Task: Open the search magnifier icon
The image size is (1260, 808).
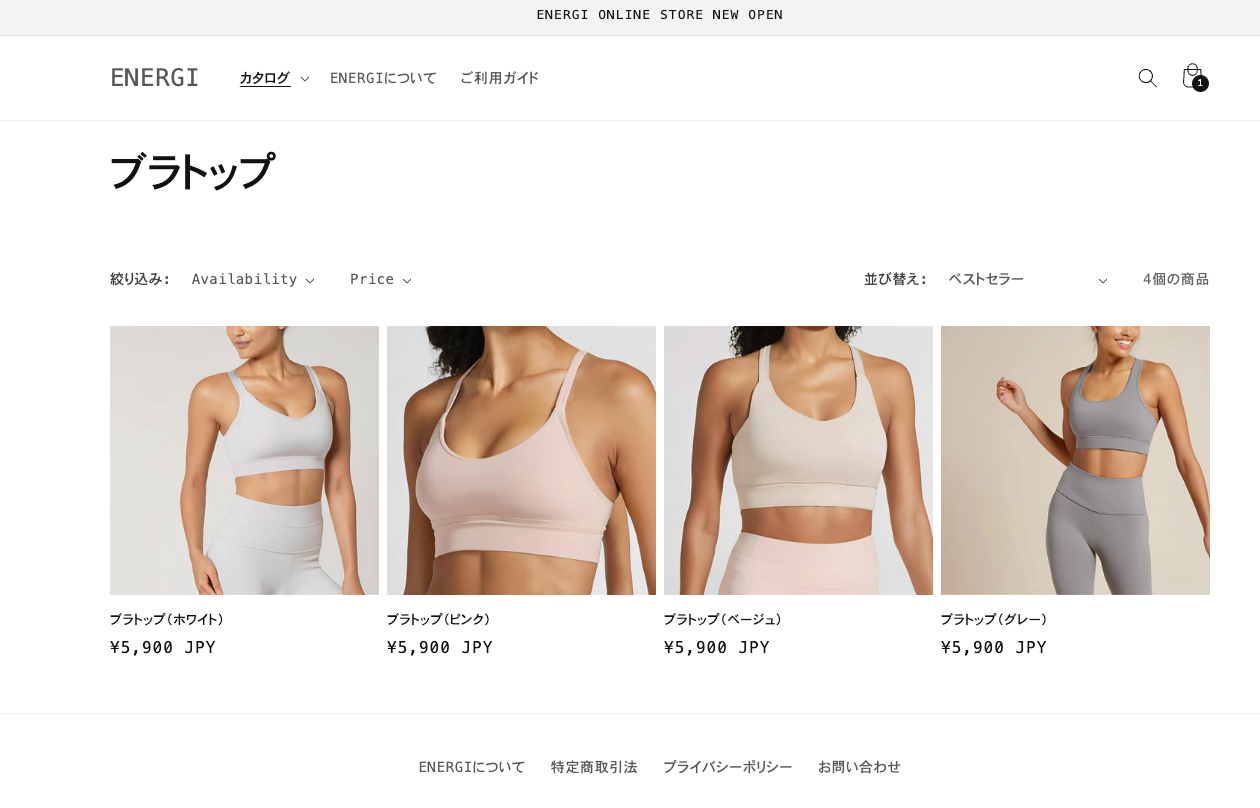Action: [x=1147, y=78]
